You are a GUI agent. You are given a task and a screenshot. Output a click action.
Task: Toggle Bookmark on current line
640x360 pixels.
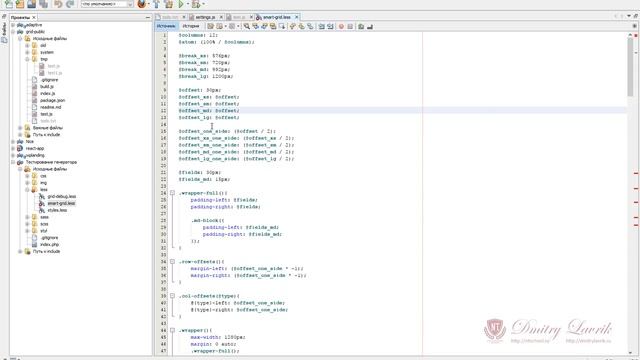[x=310, y=27]
